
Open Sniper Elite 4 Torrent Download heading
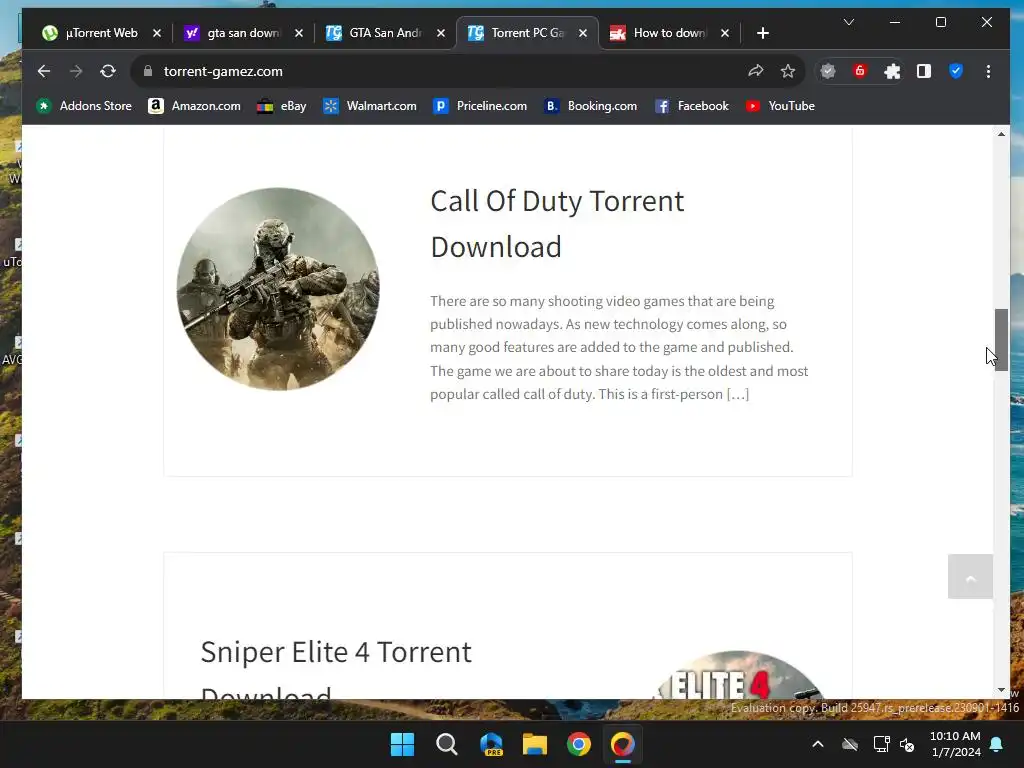336,667
